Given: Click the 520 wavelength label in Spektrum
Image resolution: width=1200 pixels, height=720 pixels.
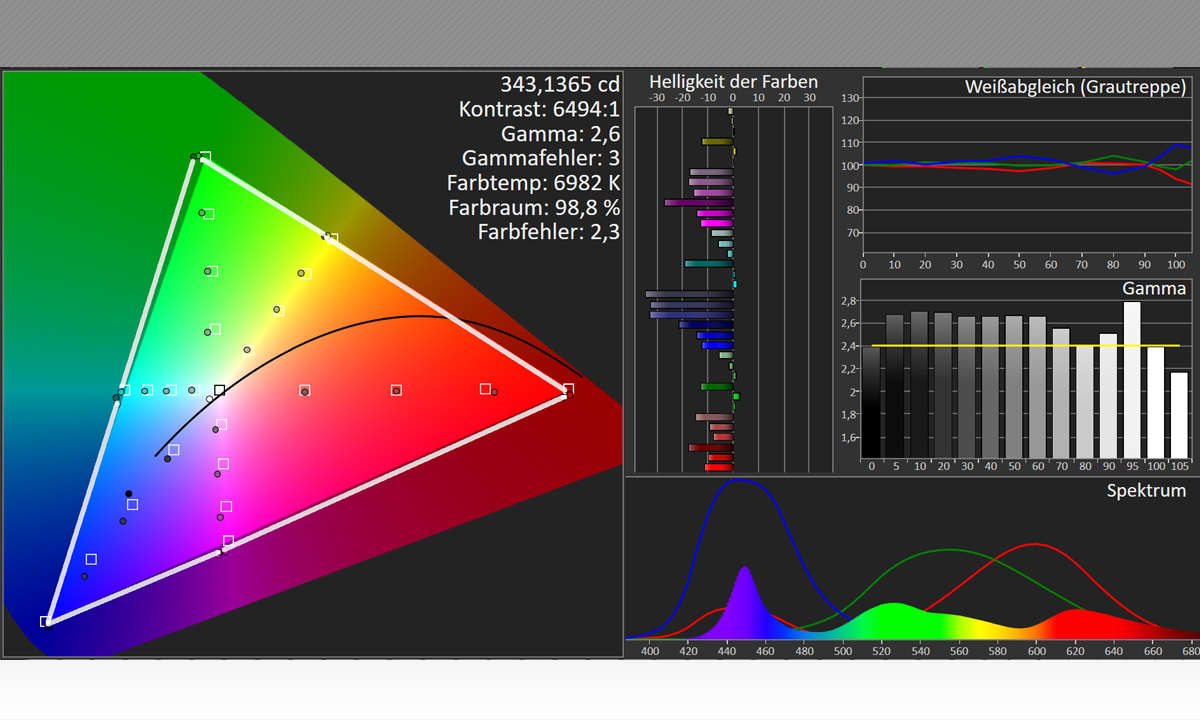Looking at the screenshot, I should (881, 651).
